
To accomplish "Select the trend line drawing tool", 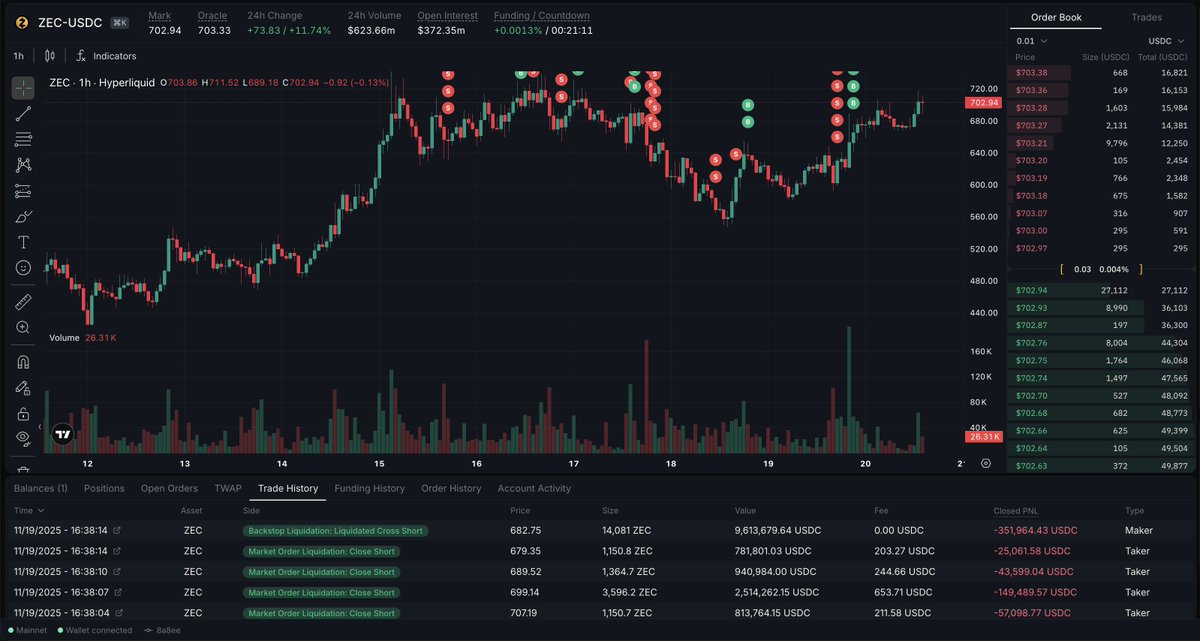I will [21, 113].
